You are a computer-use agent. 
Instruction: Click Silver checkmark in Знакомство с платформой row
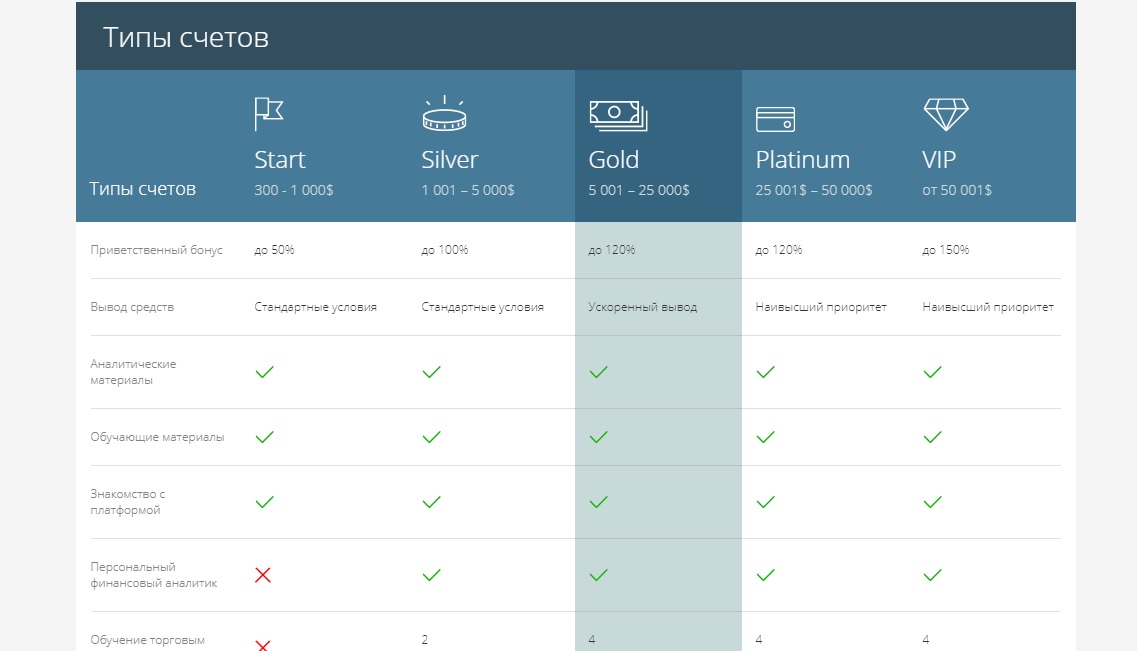pyautogui.click(x=431, y=502)
